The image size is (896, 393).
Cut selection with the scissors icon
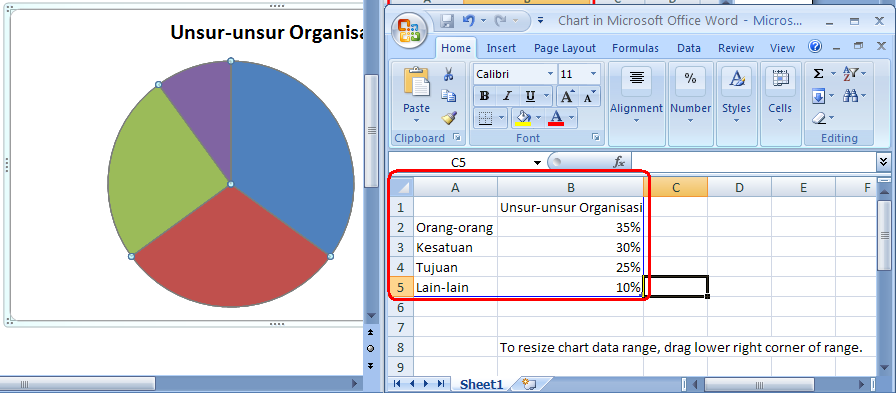[x=449, y=74]
